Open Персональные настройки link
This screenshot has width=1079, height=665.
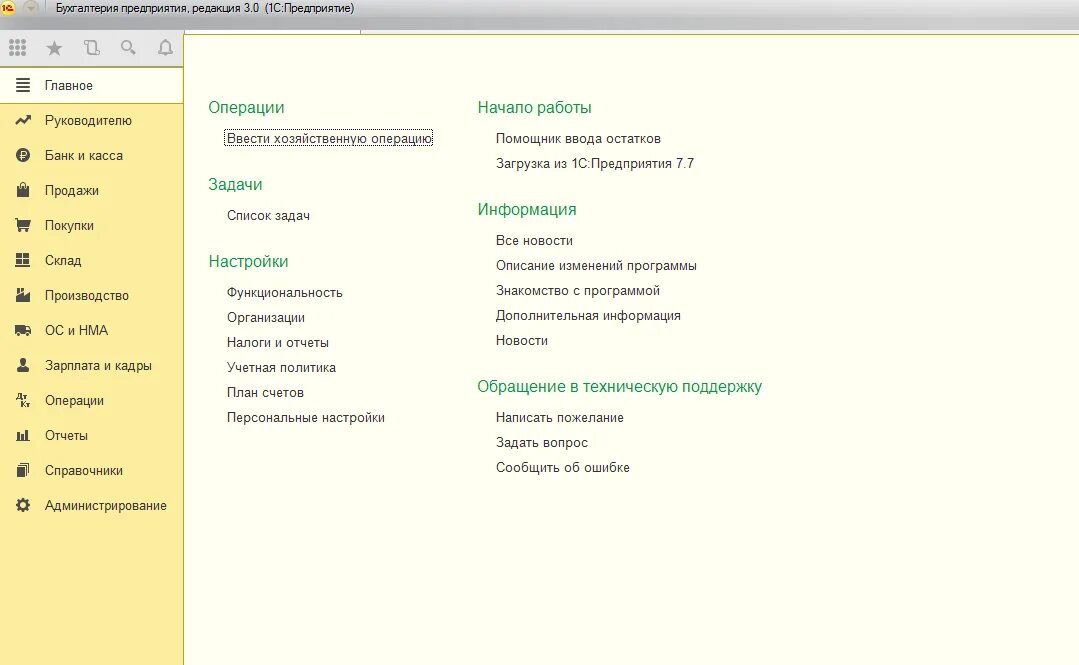click(306, 417)
